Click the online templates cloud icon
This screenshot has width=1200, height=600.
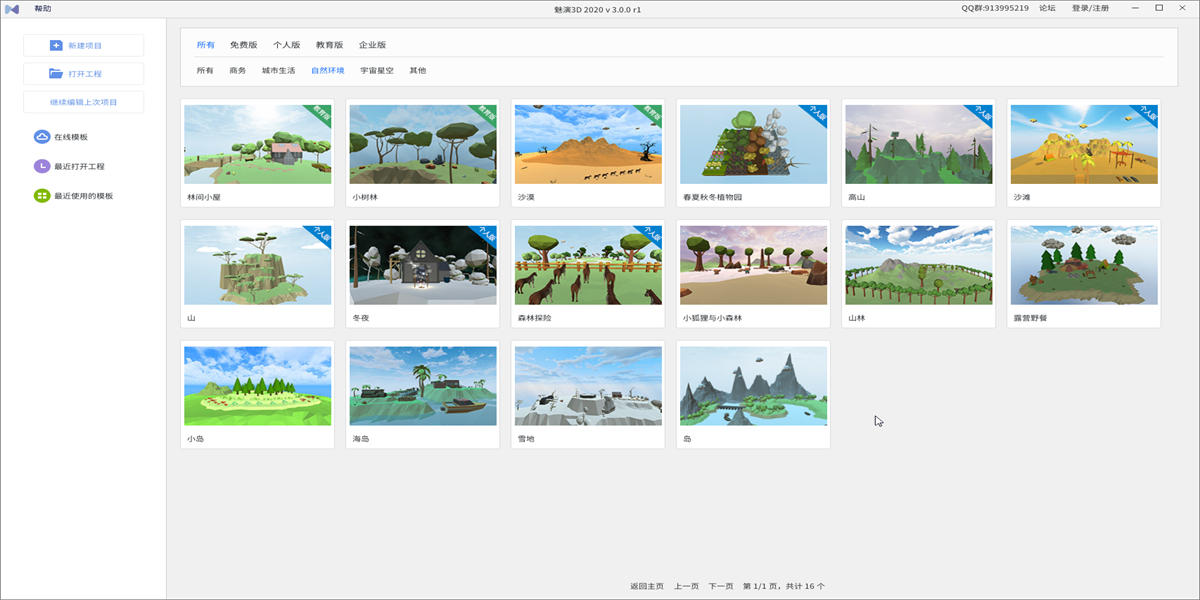(x=42, y=137)
